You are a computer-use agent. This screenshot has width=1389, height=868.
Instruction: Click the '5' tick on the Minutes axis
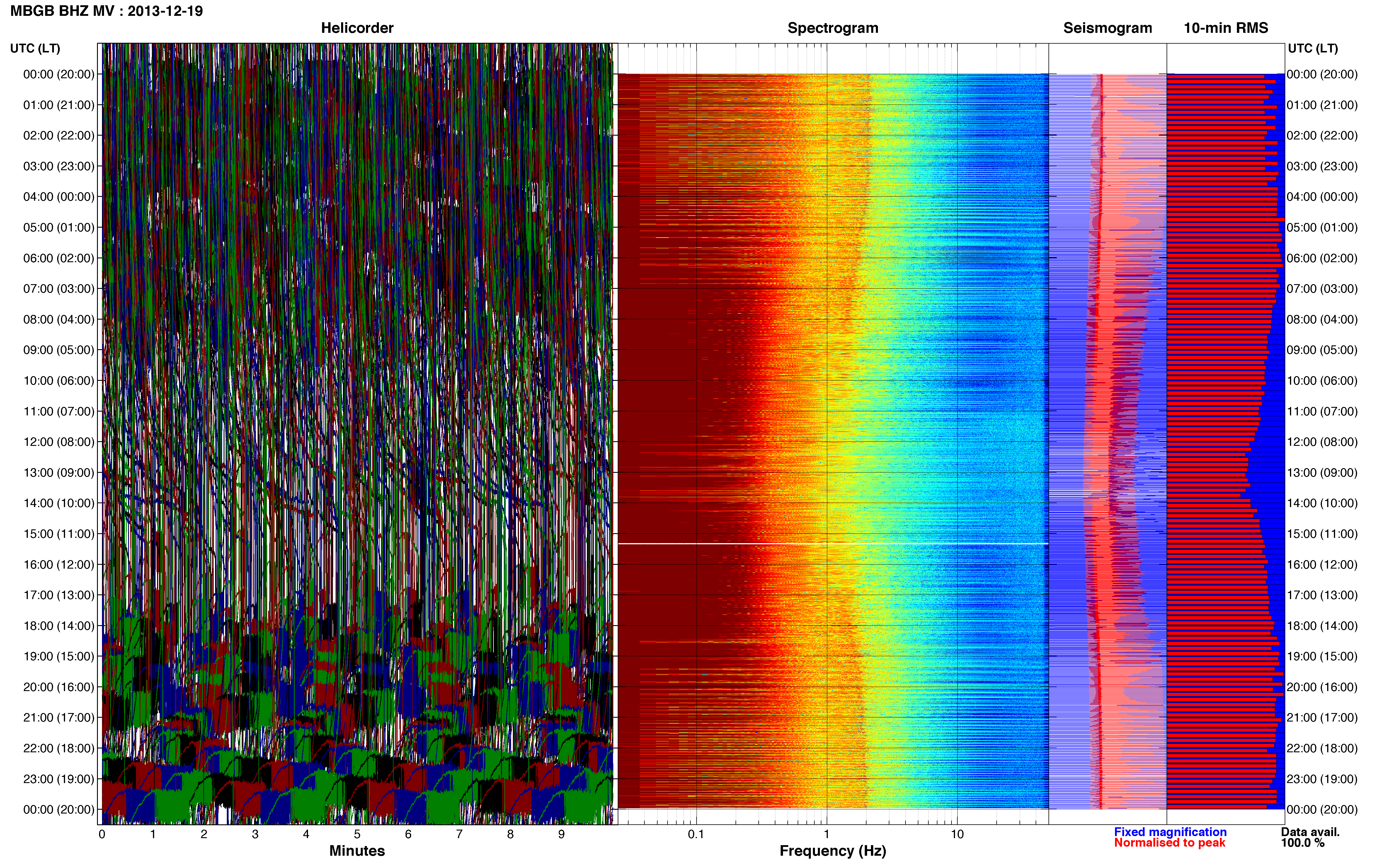[x=357, y=834]
